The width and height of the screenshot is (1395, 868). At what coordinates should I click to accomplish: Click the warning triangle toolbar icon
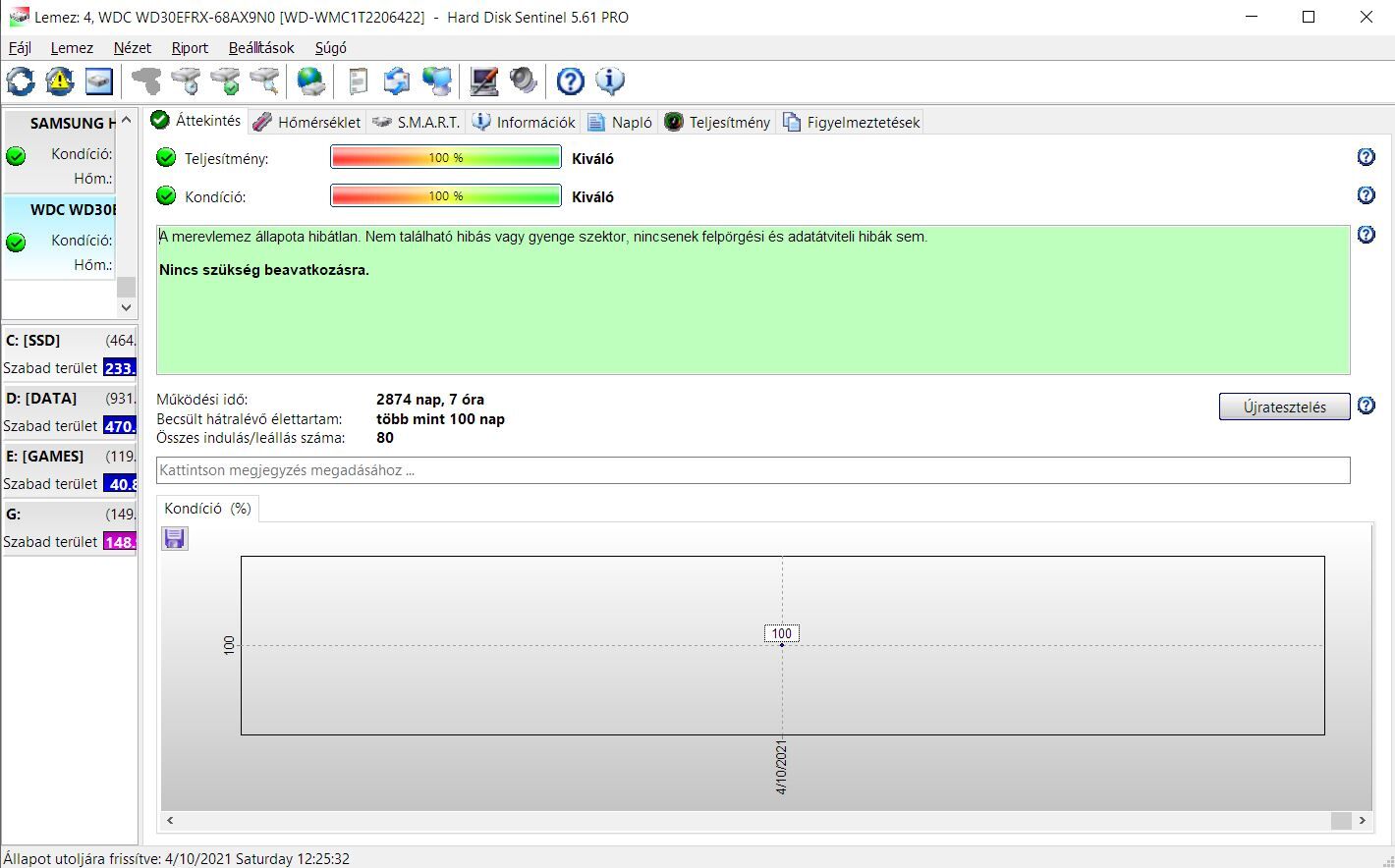pos(59,81)
